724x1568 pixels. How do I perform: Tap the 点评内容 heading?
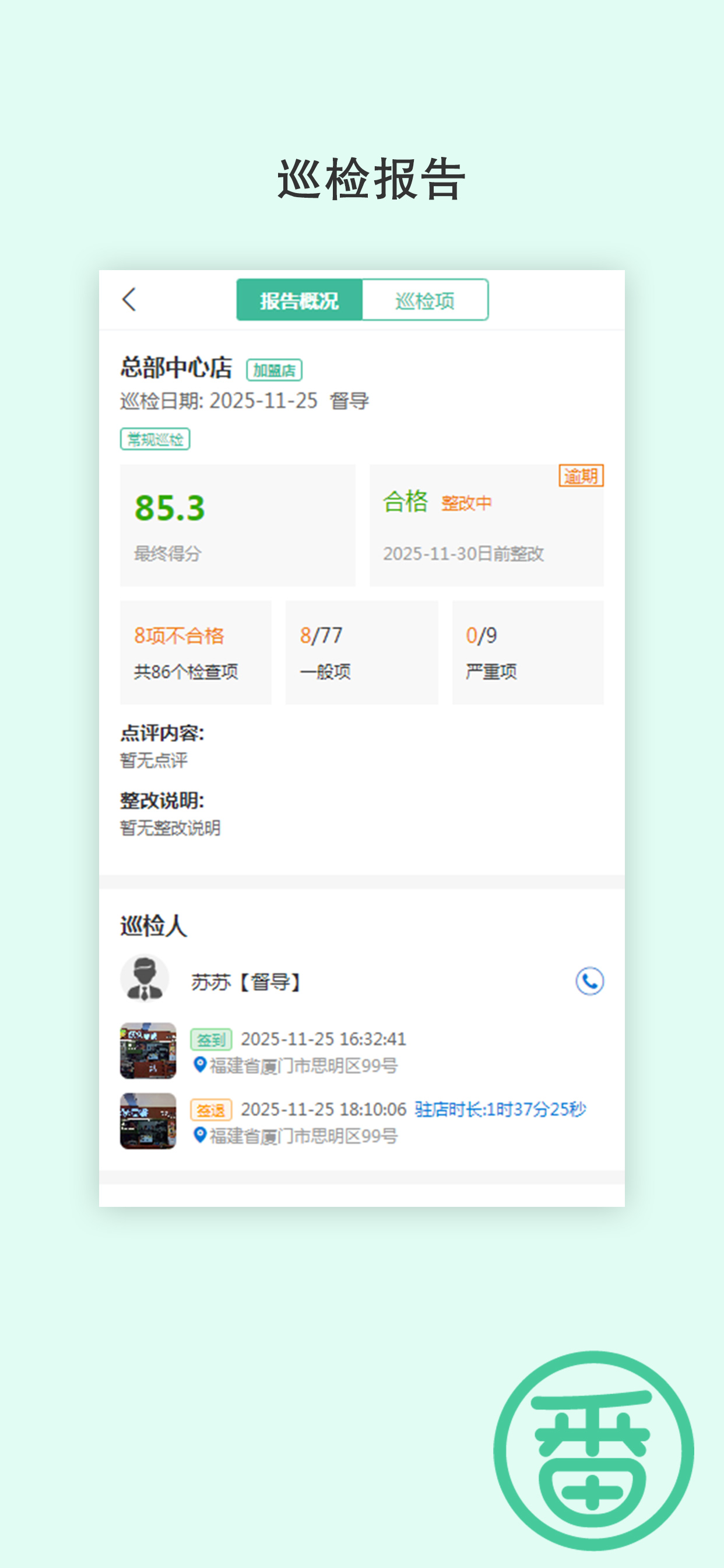pos(162,733)
